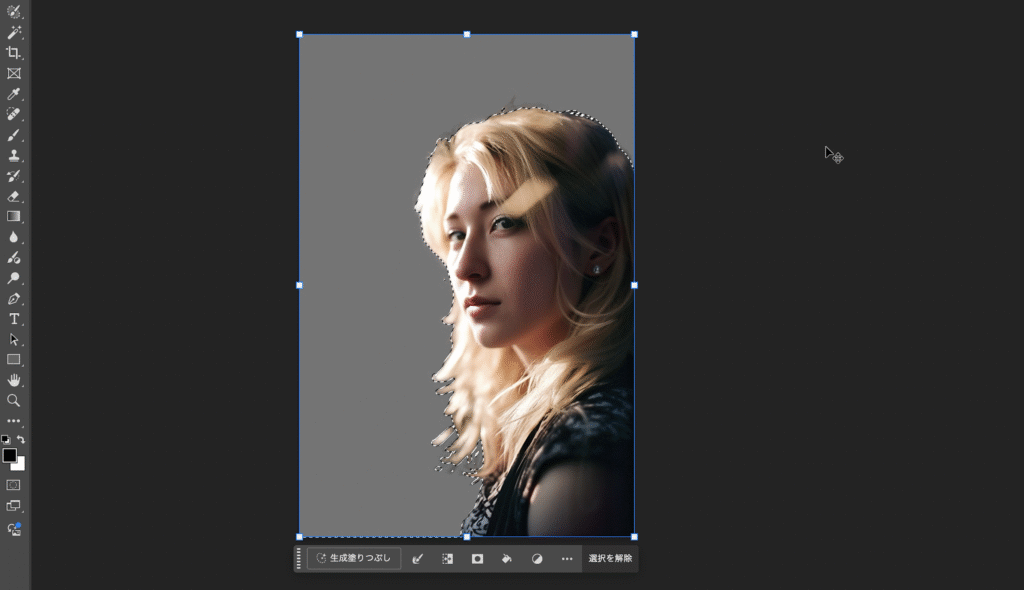
Task: Click the woman's earring in the photo
Action: [x=596, y=269]
